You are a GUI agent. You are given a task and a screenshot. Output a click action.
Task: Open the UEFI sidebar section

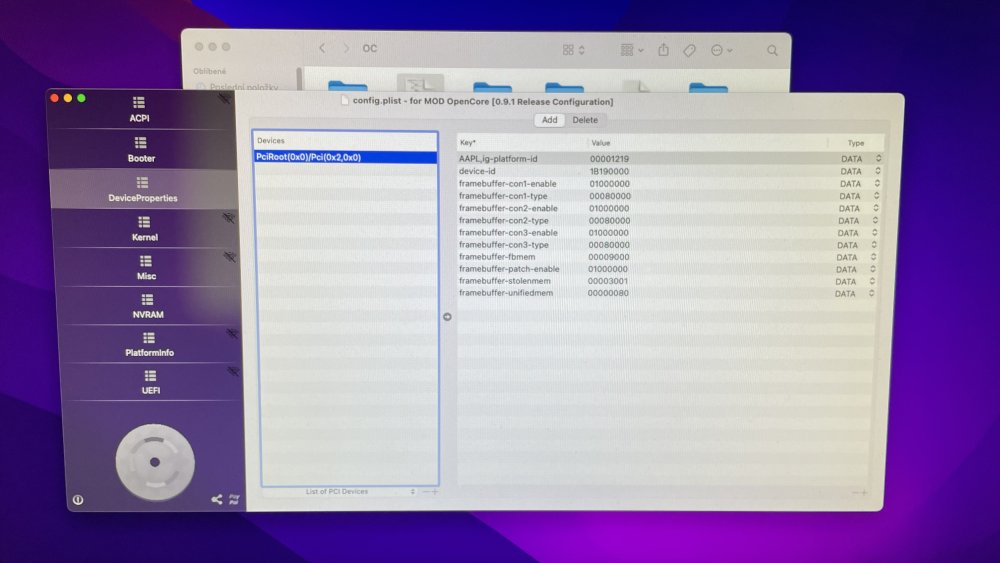151,382
